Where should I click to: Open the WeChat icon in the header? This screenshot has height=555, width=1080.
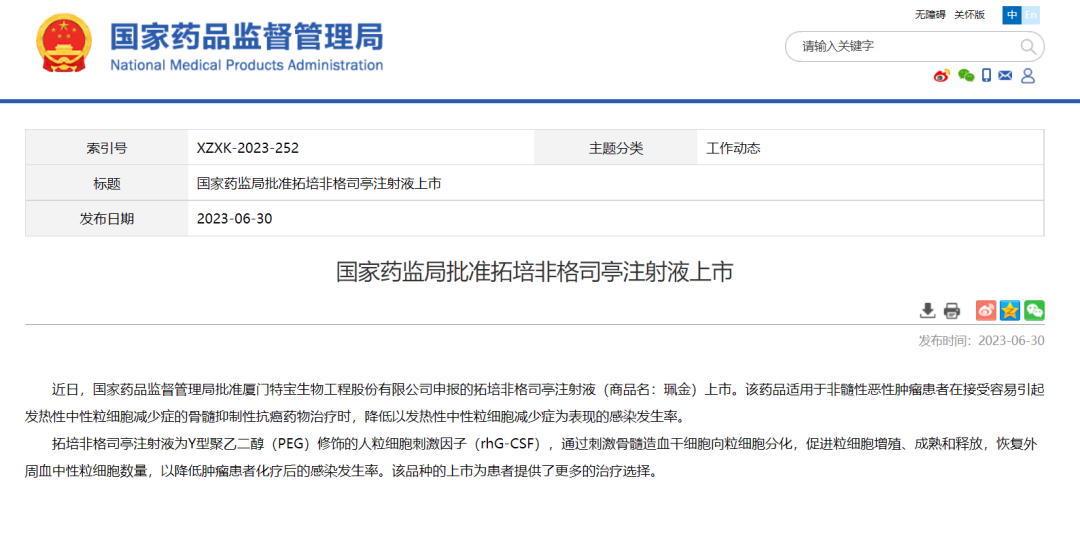(966, 76)
